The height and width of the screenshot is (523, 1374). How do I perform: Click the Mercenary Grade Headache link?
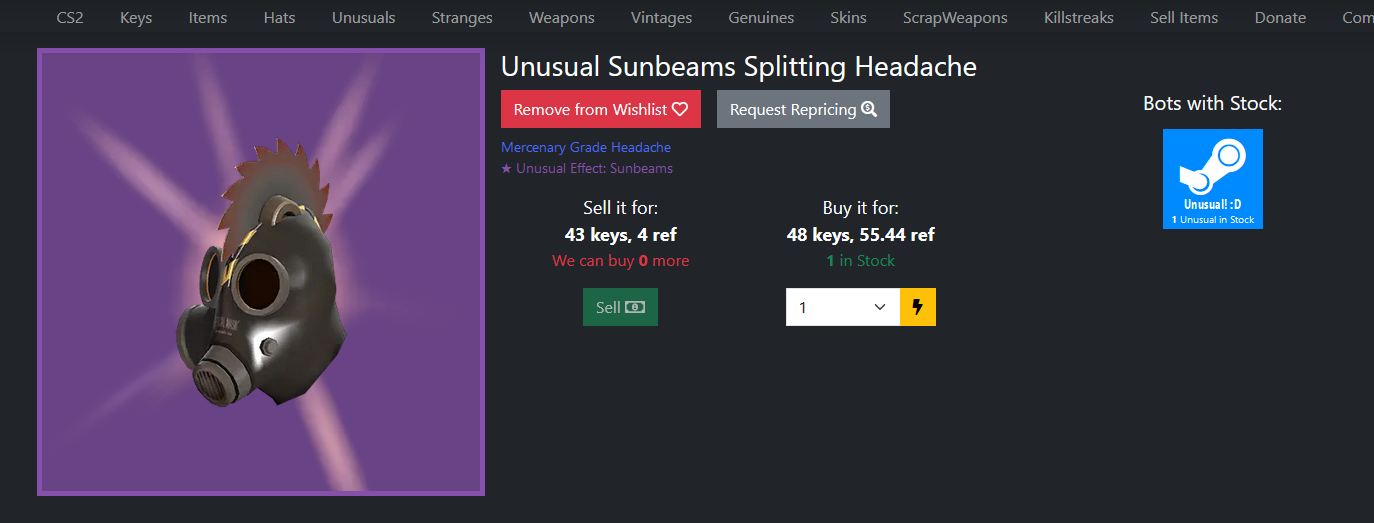point(585,147)
